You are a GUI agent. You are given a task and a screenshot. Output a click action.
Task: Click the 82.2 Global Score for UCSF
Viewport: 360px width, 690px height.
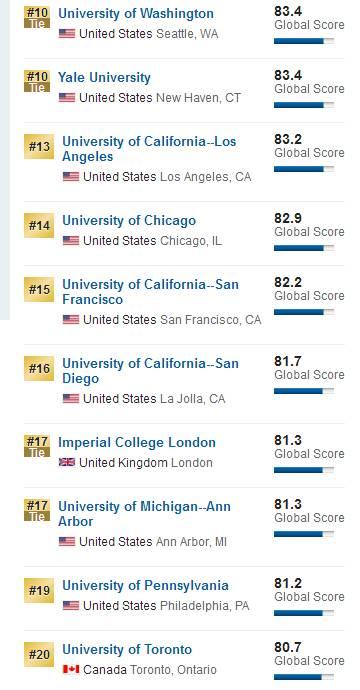coord(309,289)
